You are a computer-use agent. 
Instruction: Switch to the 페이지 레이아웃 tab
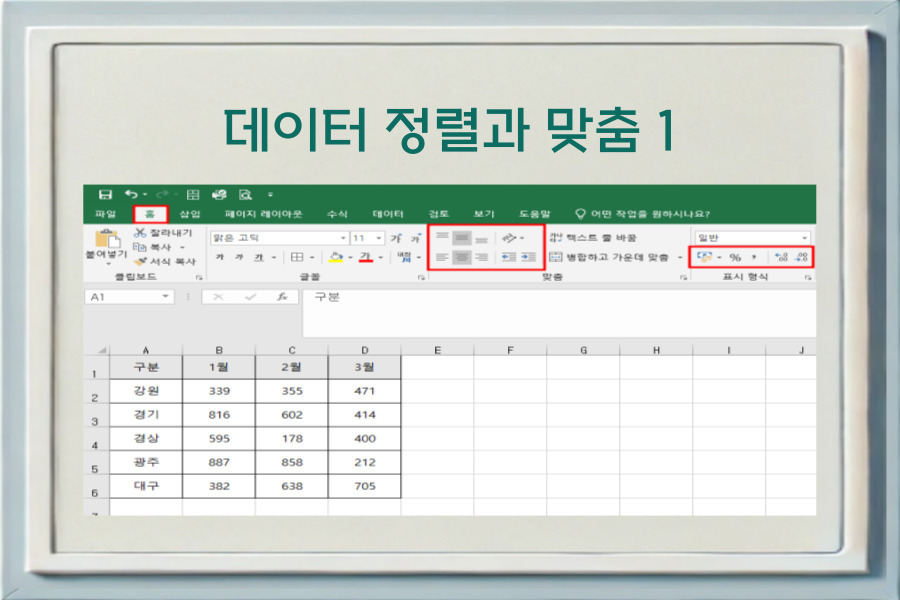pyautogui.click(x=263, y=214)
